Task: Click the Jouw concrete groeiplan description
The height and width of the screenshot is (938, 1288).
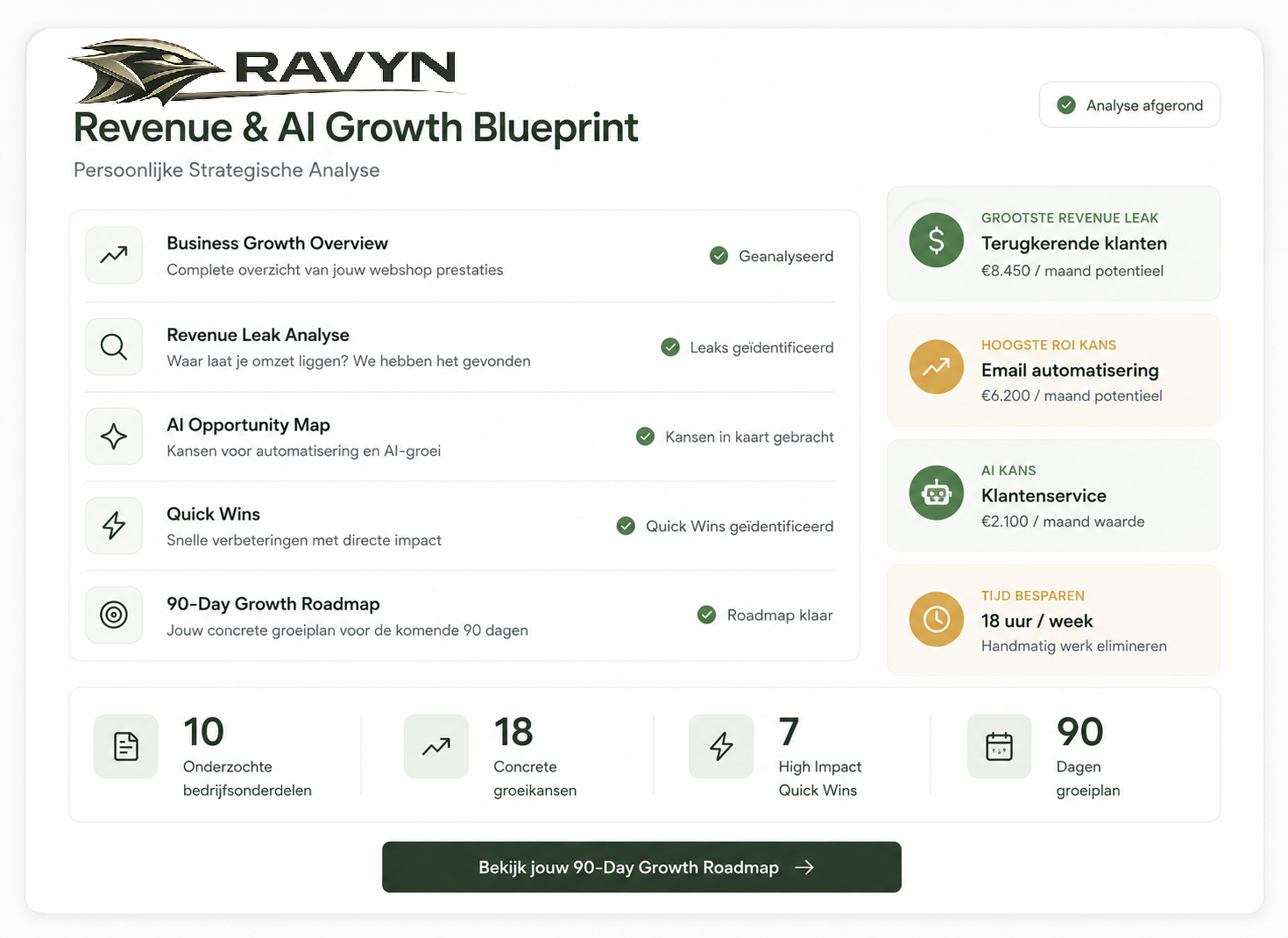Action: click(x=347, y=630)
